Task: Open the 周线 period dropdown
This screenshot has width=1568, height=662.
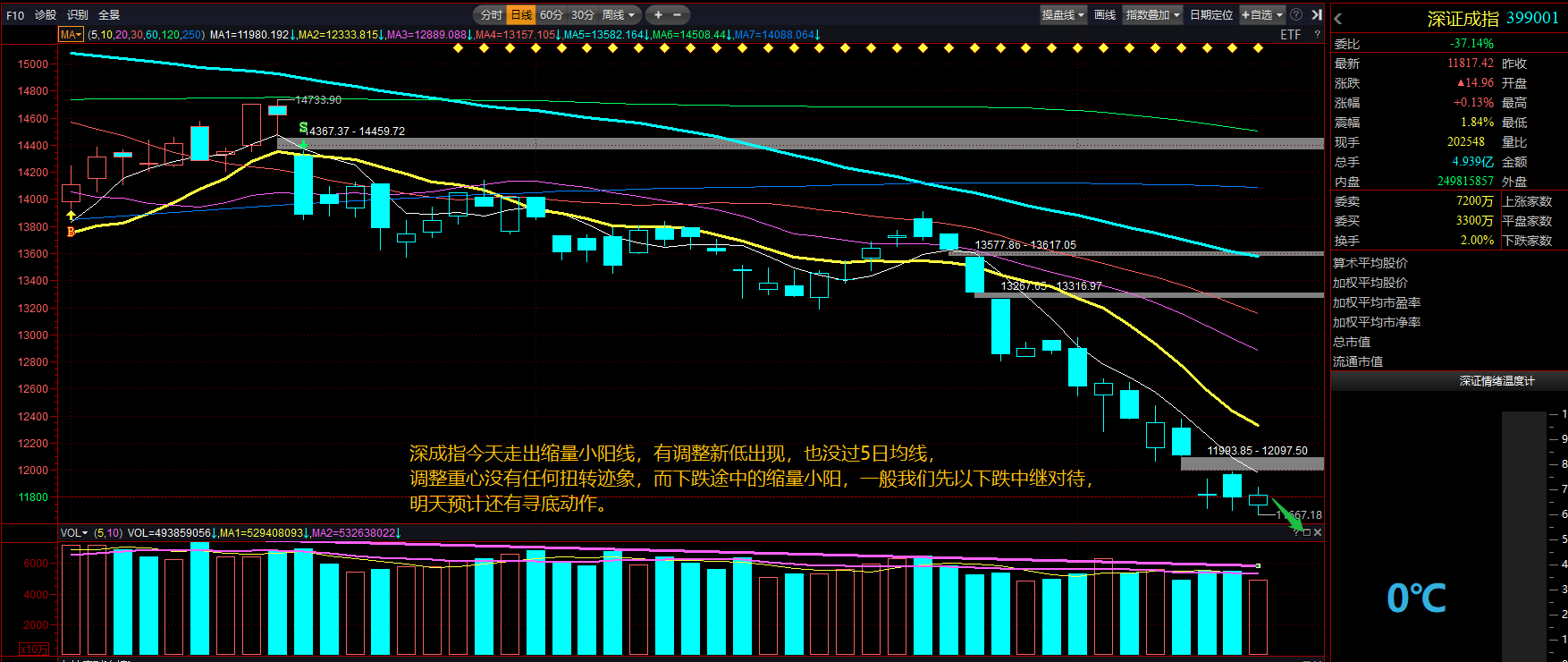Action: pos(618,14)
